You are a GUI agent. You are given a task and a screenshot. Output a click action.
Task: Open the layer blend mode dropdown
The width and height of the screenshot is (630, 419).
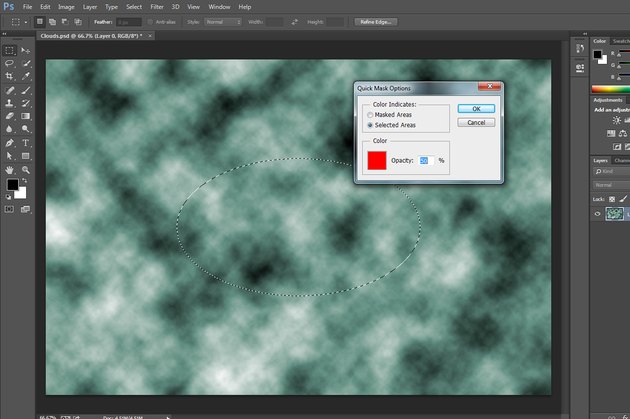point(611,185)
